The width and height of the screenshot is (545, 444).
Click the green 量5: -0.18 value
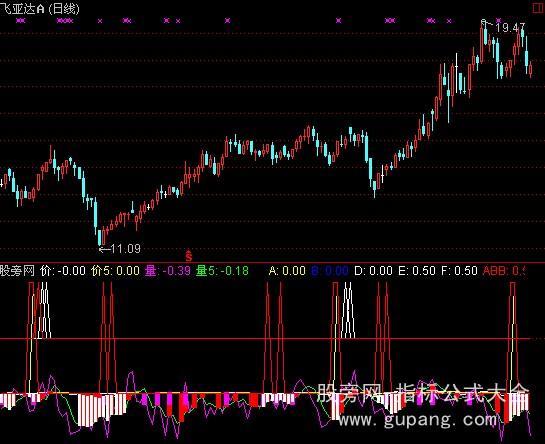222,271
